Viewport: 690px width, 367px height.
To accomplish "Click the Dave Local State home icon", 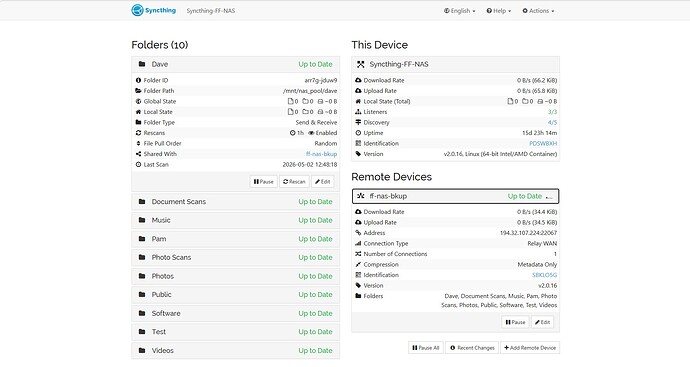I will click(138, 112).
